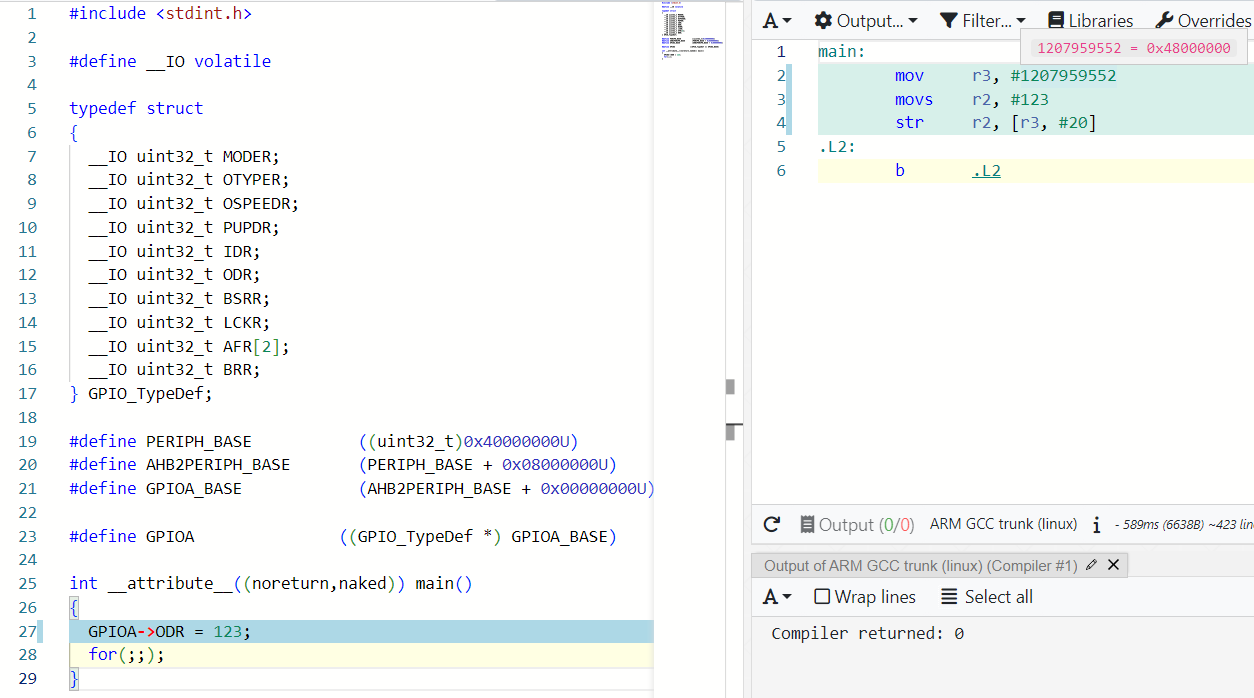This screenshot has width=1254, height=698.
Task: Click the Output receipt icon
Action: pyautogui.click(x=807, y=524)
